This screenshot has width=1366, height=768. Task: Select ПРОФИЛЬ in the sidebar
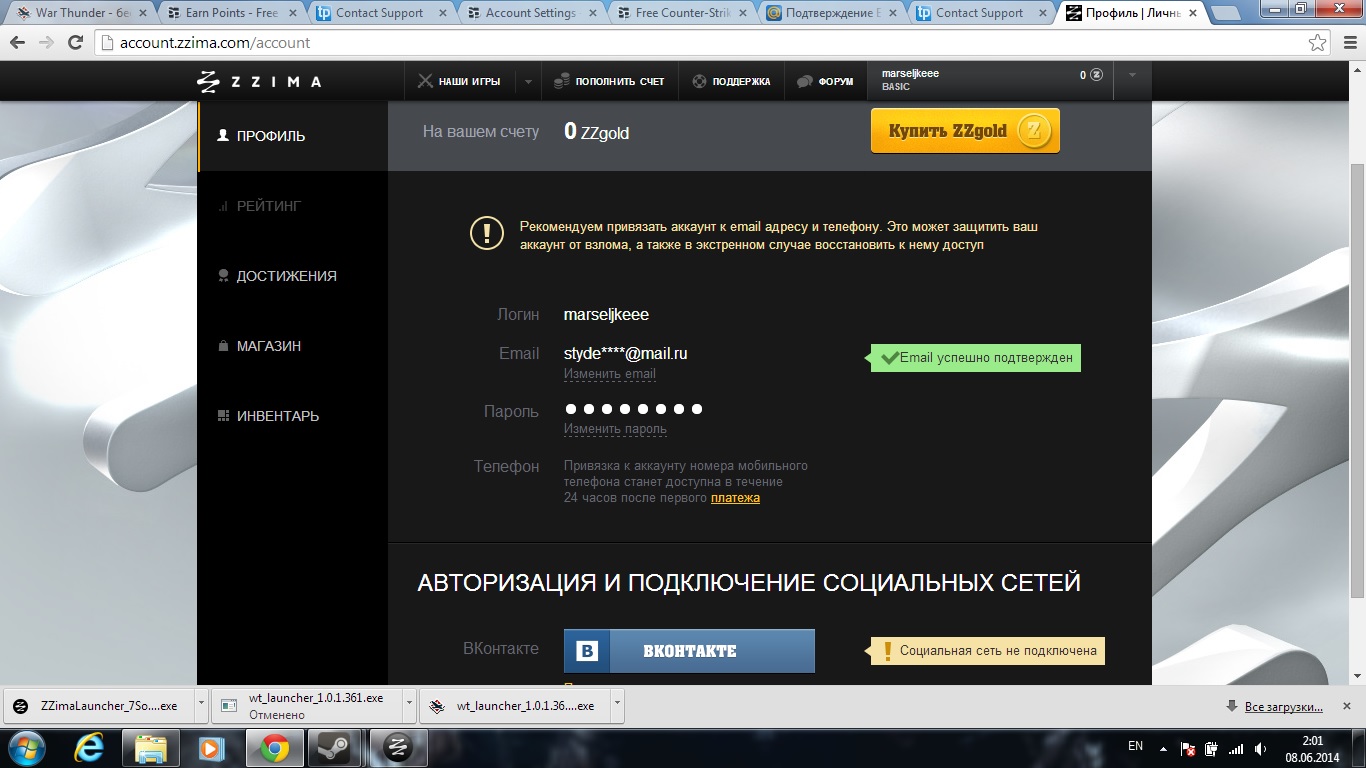[x=293, y=136]
